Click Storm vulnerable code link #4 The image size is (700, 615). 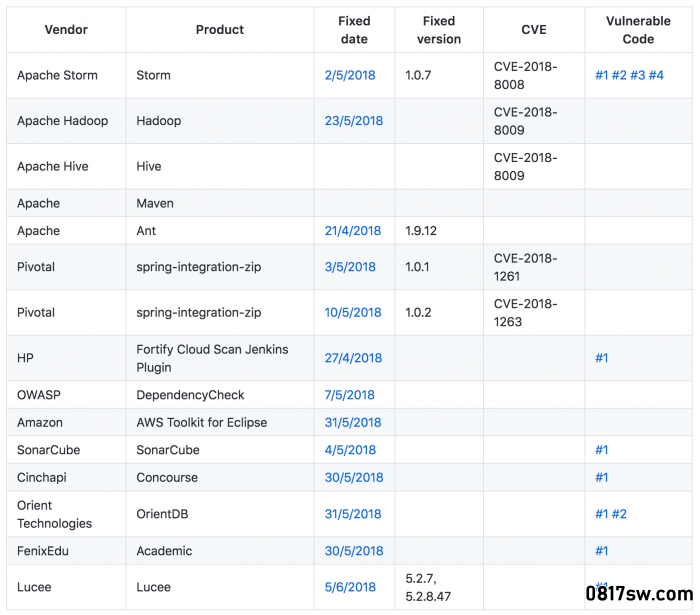pyautogui.click(x=656, y=75)
